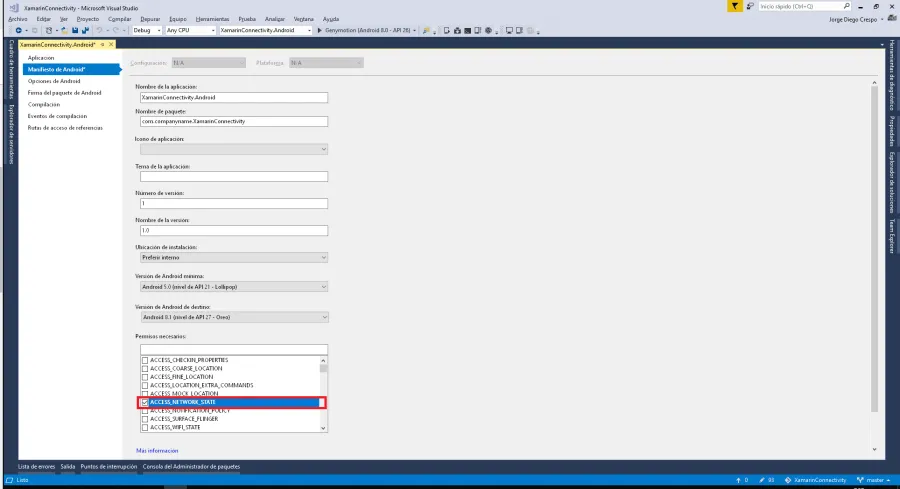Viewport: 900px width, 489px height.
Task: Click the Save file toolbar icon
Action: pos(75,30)
